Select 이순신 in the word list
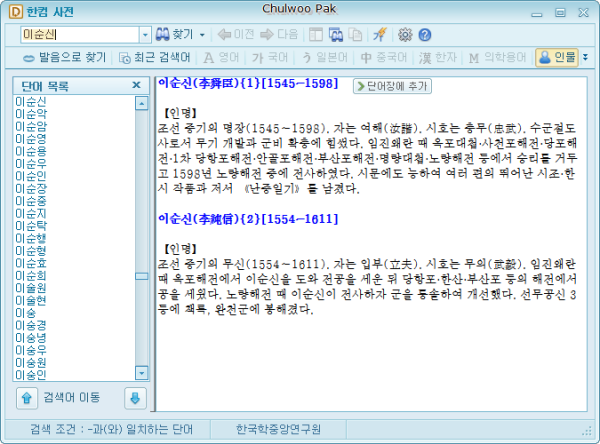The height and width of the screenshot is (444, 600). click(x=31, y=102)
